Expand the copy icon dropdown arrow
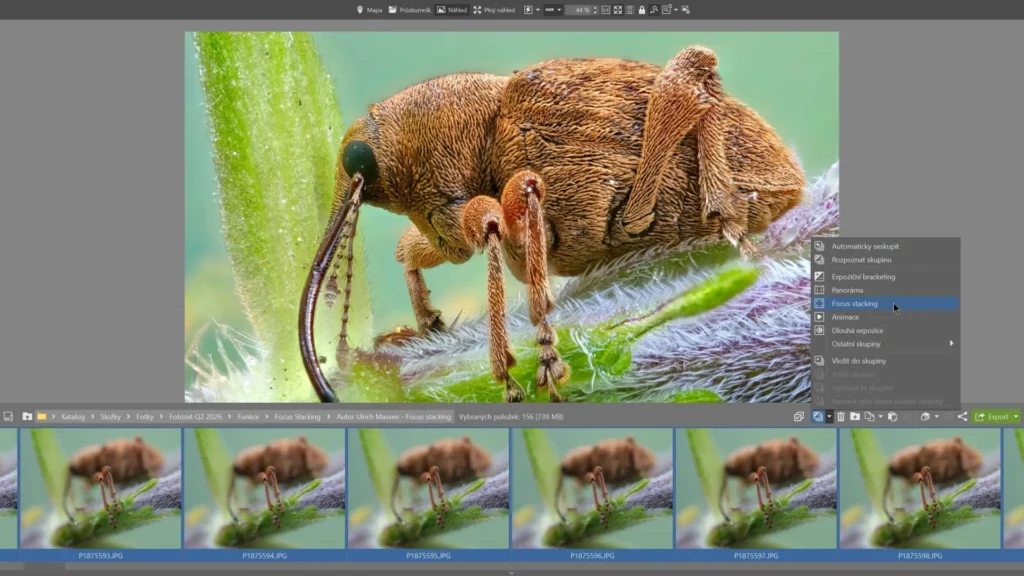The width and height of the screenshot is (1024, 576). [x=880, y=417]
